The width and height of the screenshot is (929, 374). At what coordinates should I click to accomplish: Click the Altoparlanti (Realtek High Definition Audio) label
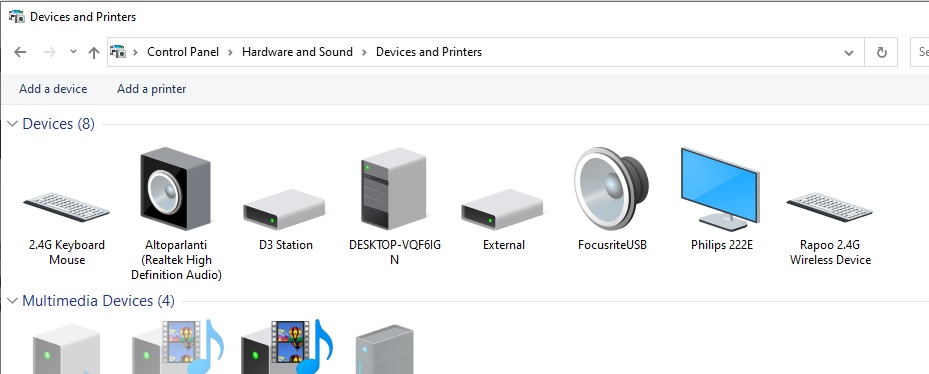tap(176, 260)
